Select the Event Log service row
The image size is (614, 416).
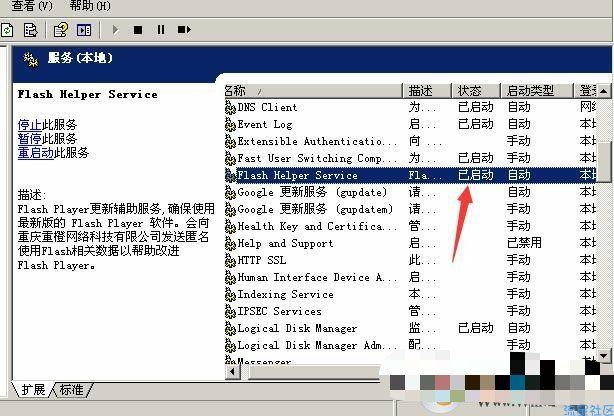(x=410, y=124)
